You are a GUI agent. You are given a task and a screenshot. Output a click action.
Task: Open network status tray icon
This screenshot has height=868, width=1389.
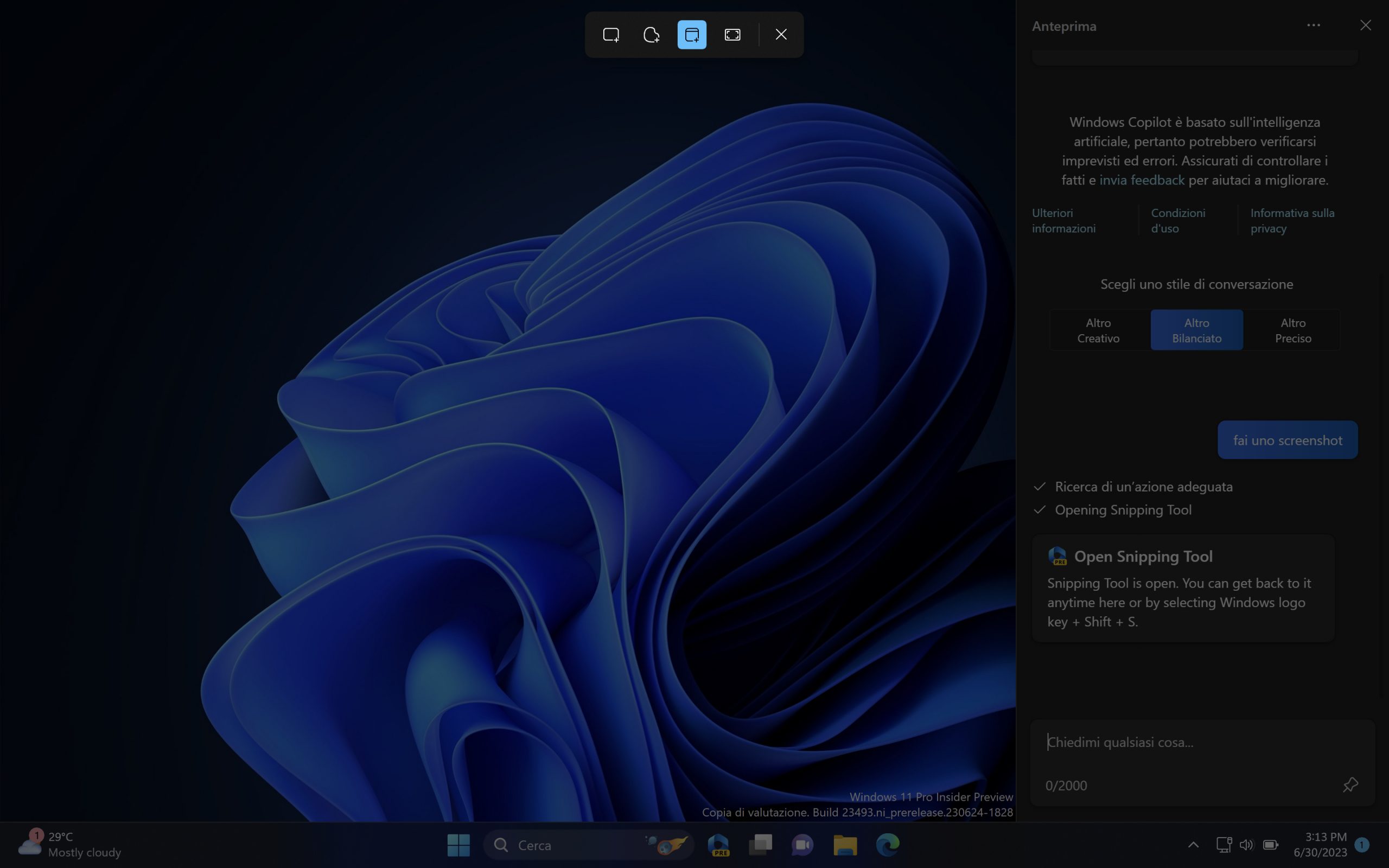pyautogui.click(x=1224, y=845)
